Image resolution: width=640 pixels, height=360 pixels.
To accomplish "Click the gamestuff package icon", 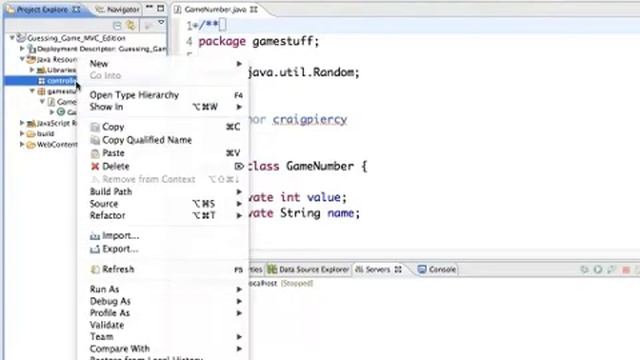I will 41,91.
